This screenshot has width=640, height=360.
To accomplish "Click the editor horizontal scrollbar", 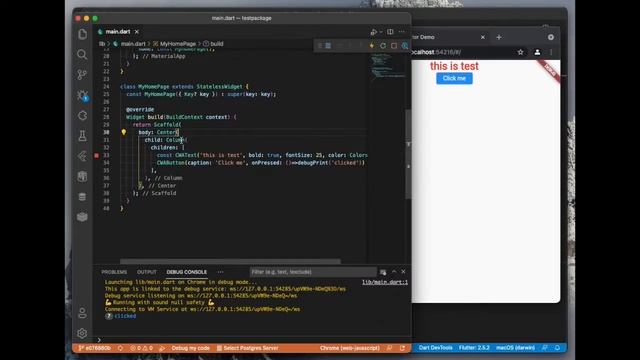I will tap(231, 261).
